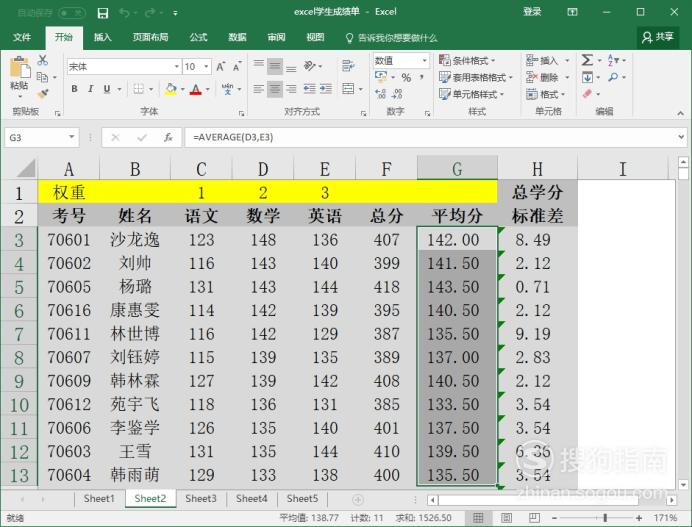The width and height of the screenshot is (692, 527).
Task: Apply fill color paint bucket
Action: click(170, 89)
